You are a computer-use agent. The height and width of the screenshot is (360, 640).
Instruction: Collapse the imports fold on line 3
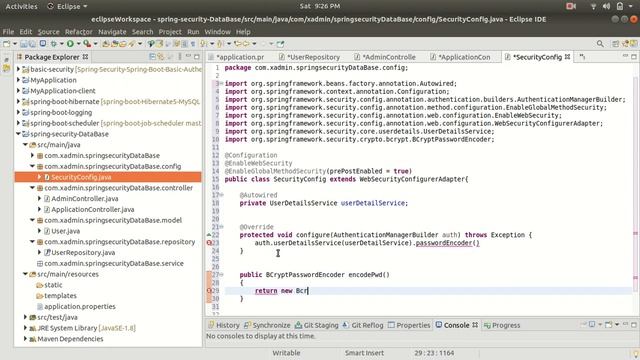coord(221,83)
